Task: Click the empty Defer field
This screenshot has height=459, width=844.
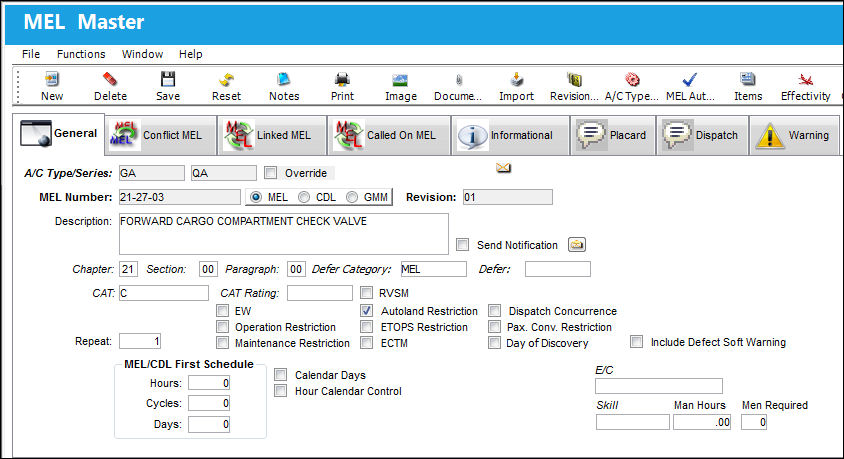Action: [558, 269]
